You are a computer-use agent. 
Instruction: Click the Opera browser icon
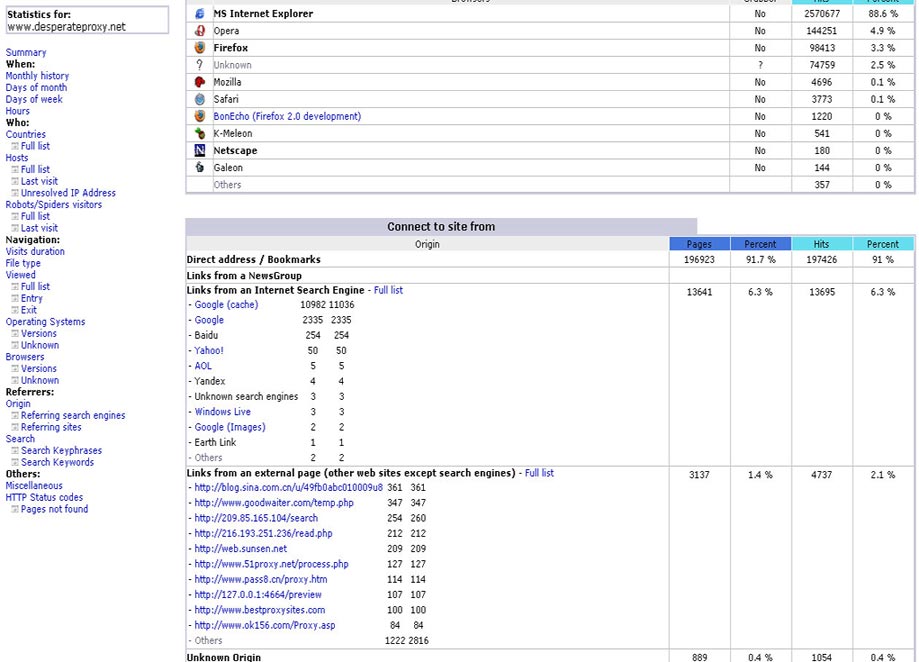(200, 30)
